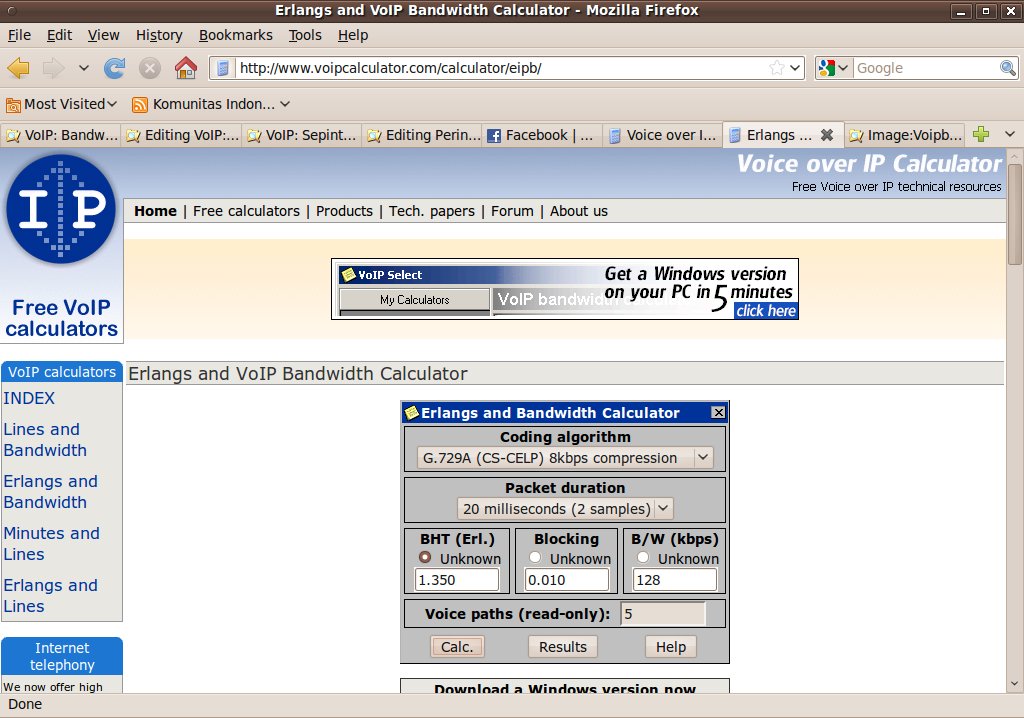Click the calculator Help button

coord(671,647)
